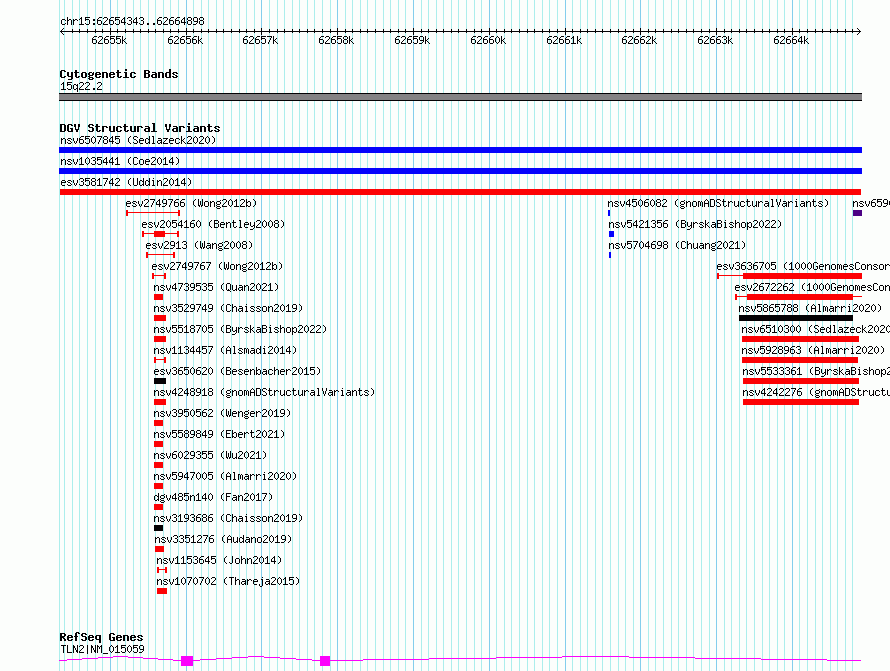The image size is (890, 671).
Task: Open nsv5928963 (Almarri2020) variant
Action: [813, 350]
